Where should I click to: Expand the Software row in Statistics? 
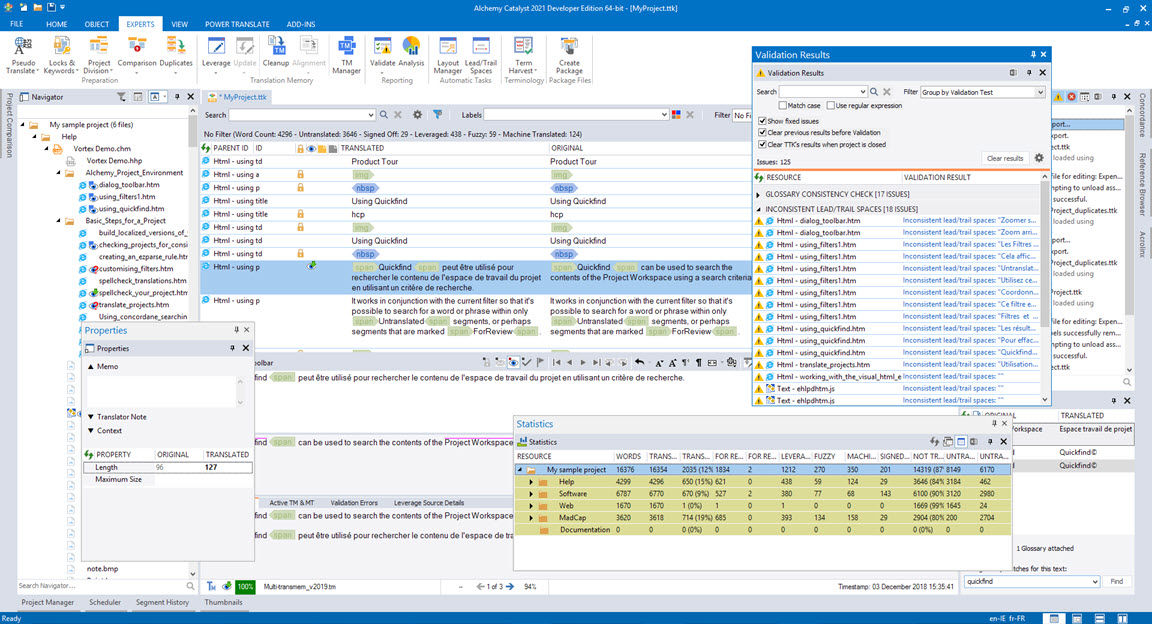[x=531, y=494]
